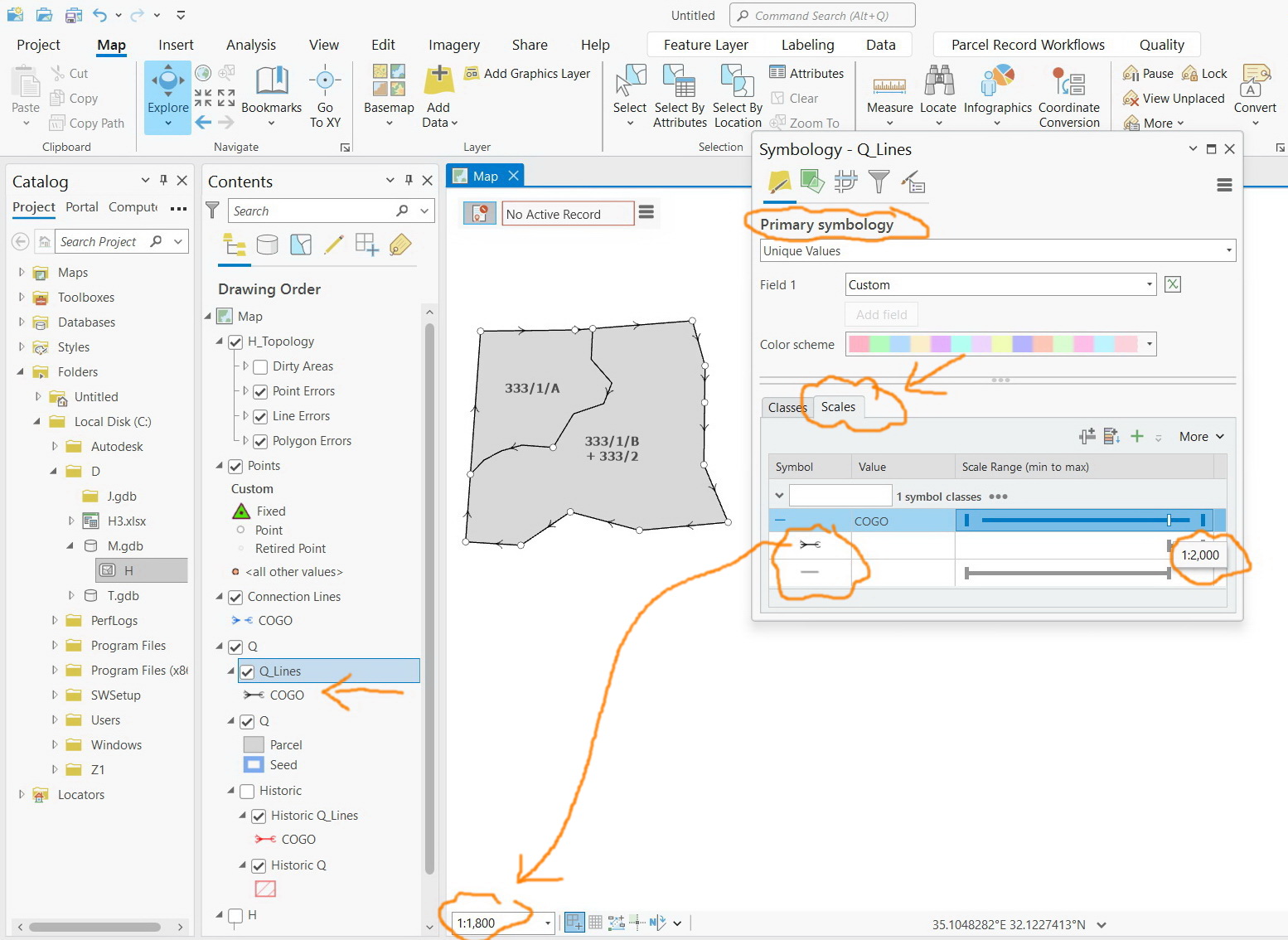
Task: Open the Bookmarks gallery
Action: (271, 97)
